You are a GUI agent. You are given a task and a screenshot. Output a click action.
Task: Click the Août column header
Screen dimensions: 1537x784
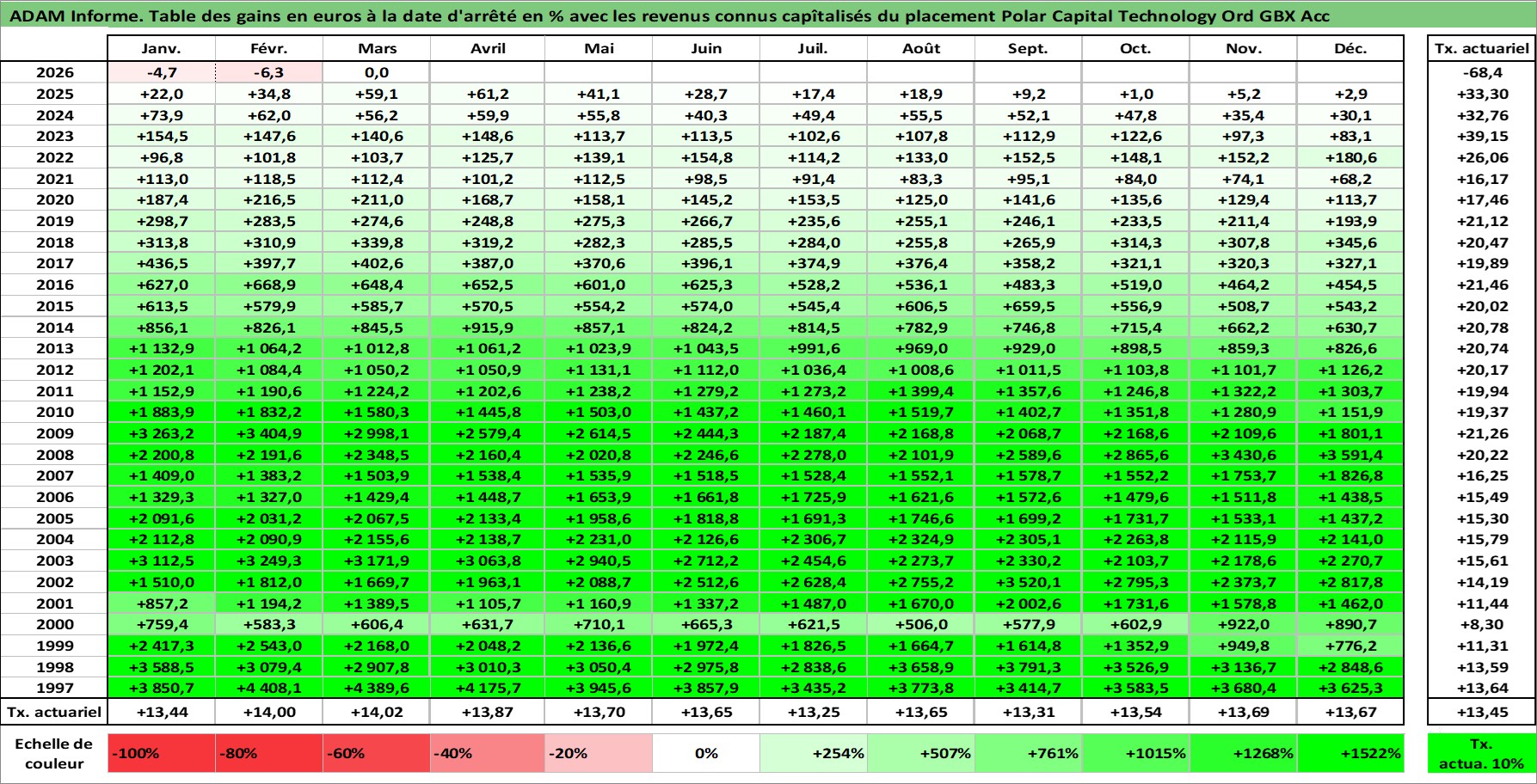coord(921,49)
